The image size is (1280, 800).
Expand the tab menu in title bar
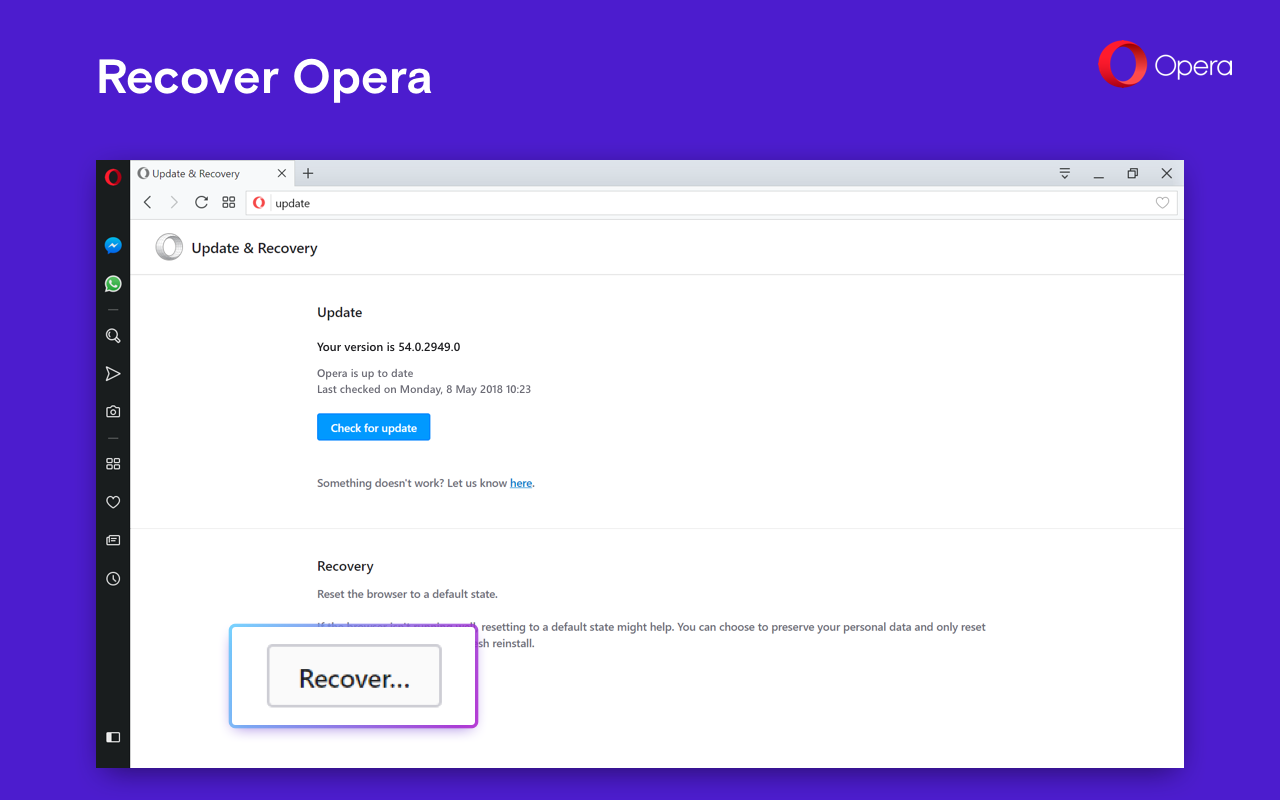click(1065, 174)
